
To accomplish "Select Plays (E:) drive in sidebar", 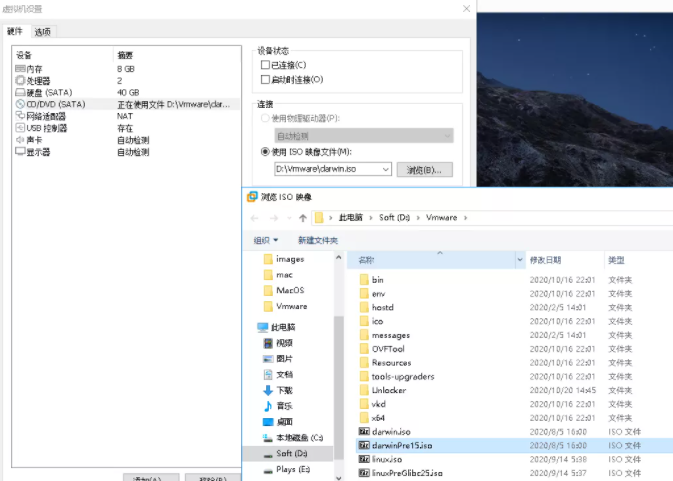I will 287,469.
